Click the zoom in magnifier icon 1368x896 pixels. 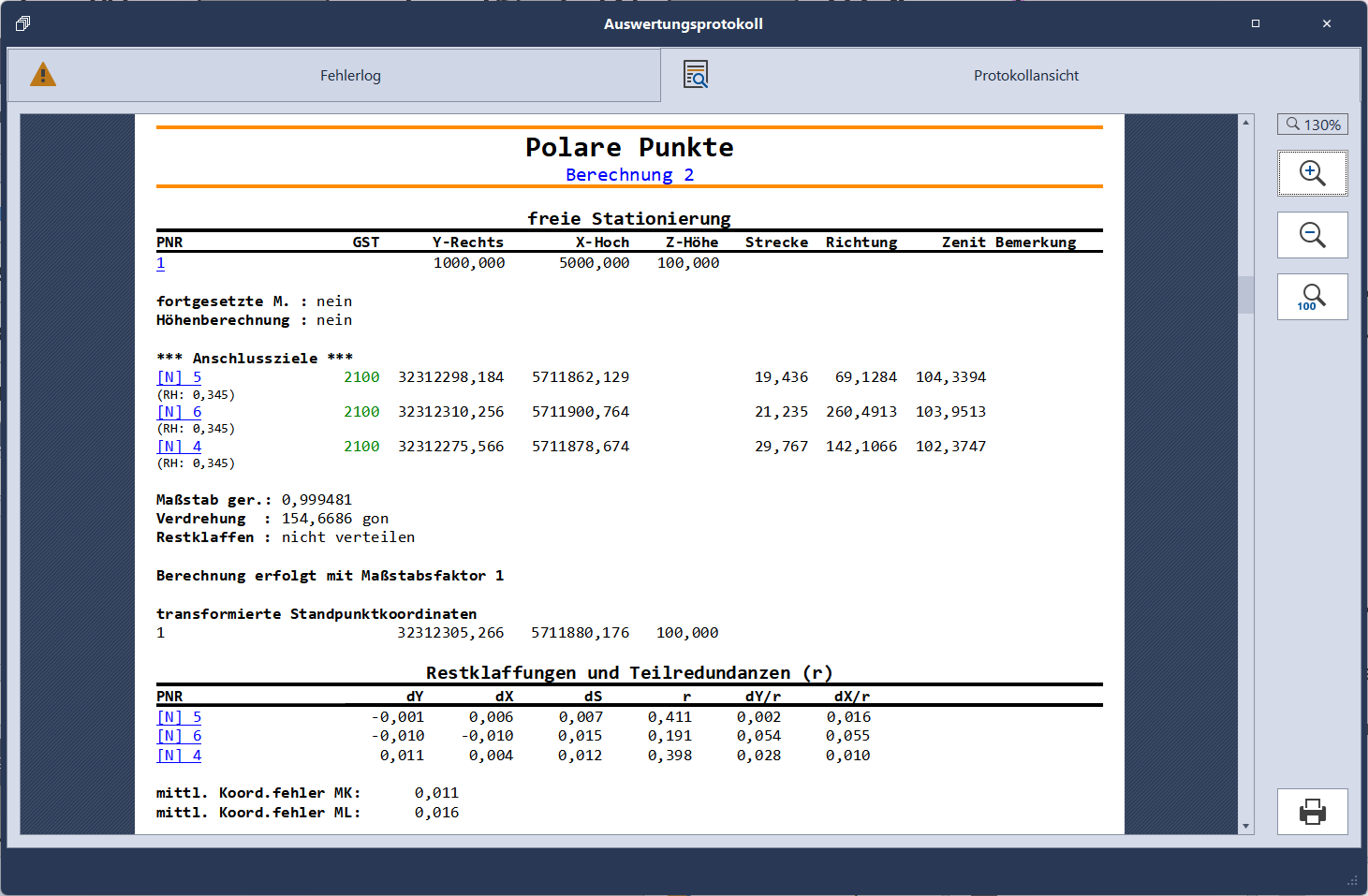tap(1312, 173)
